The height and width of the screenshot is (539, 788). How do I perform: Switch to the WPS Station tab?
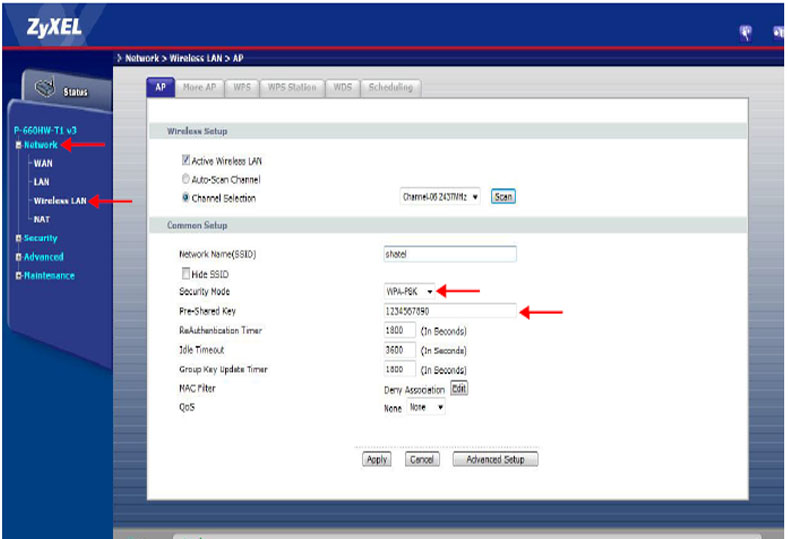pyautogui.click(x=292, y=88)
